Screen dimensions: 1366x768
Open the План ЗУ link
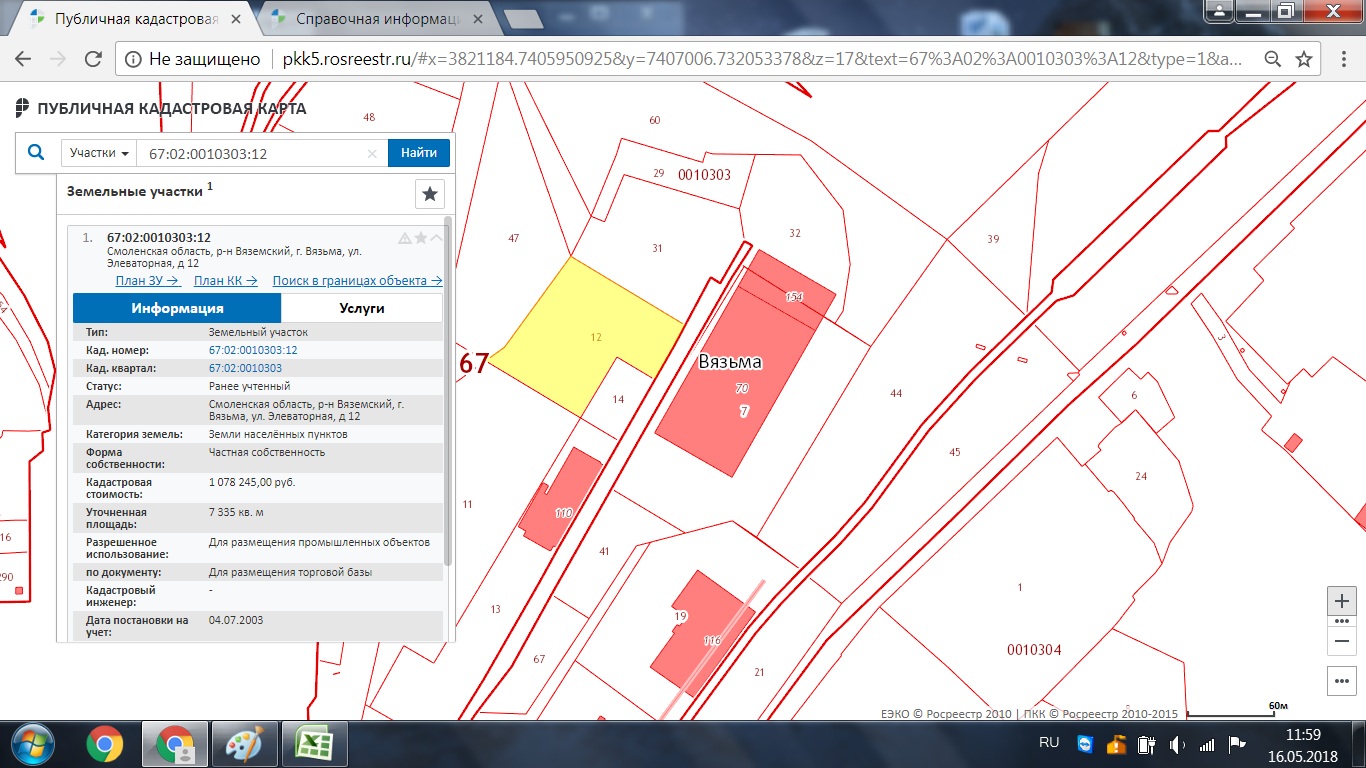coord(146,281)
